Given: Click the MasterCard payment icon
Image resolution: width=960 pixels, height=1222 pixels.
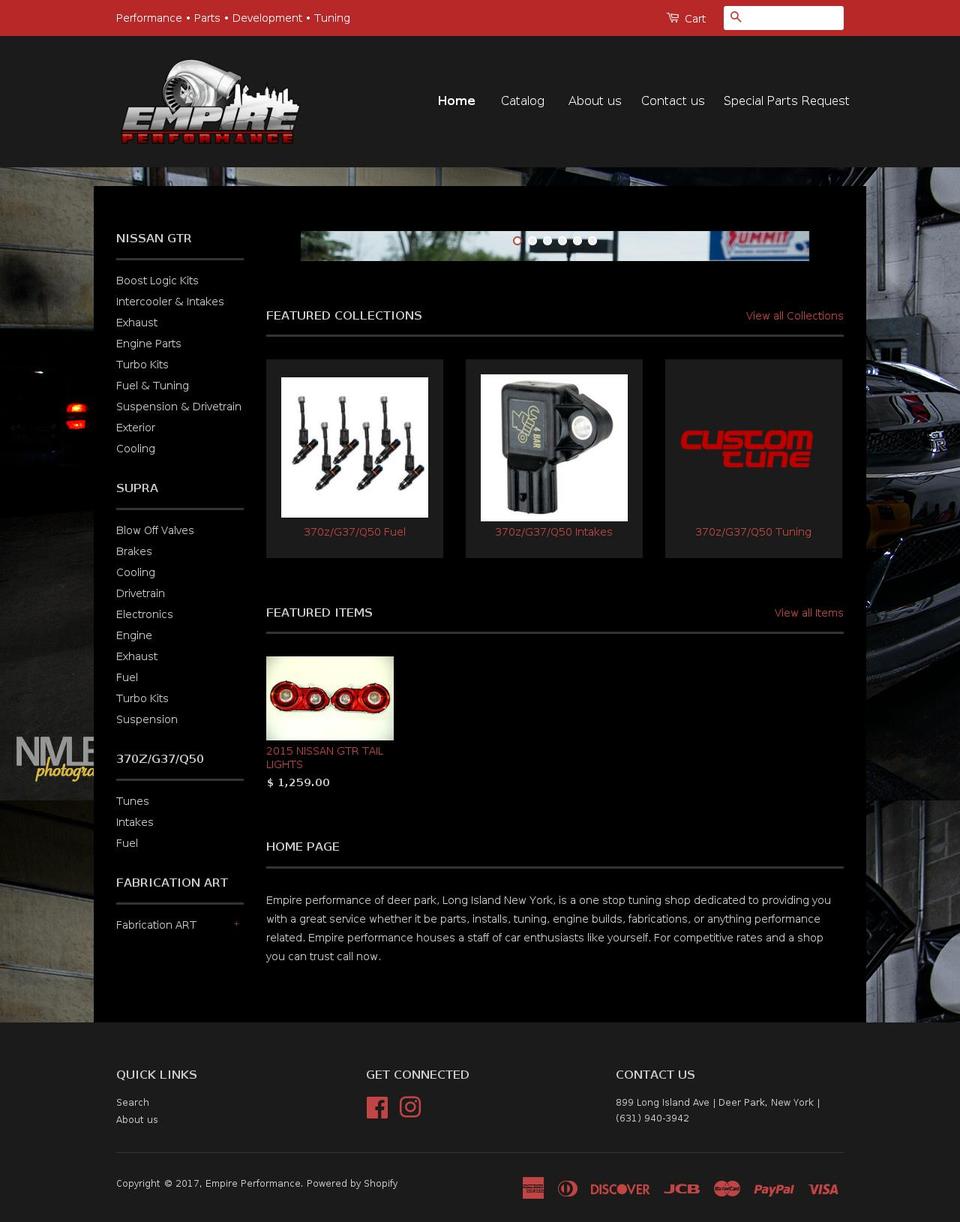Looking at the screenshot, I should [727, 1188].
